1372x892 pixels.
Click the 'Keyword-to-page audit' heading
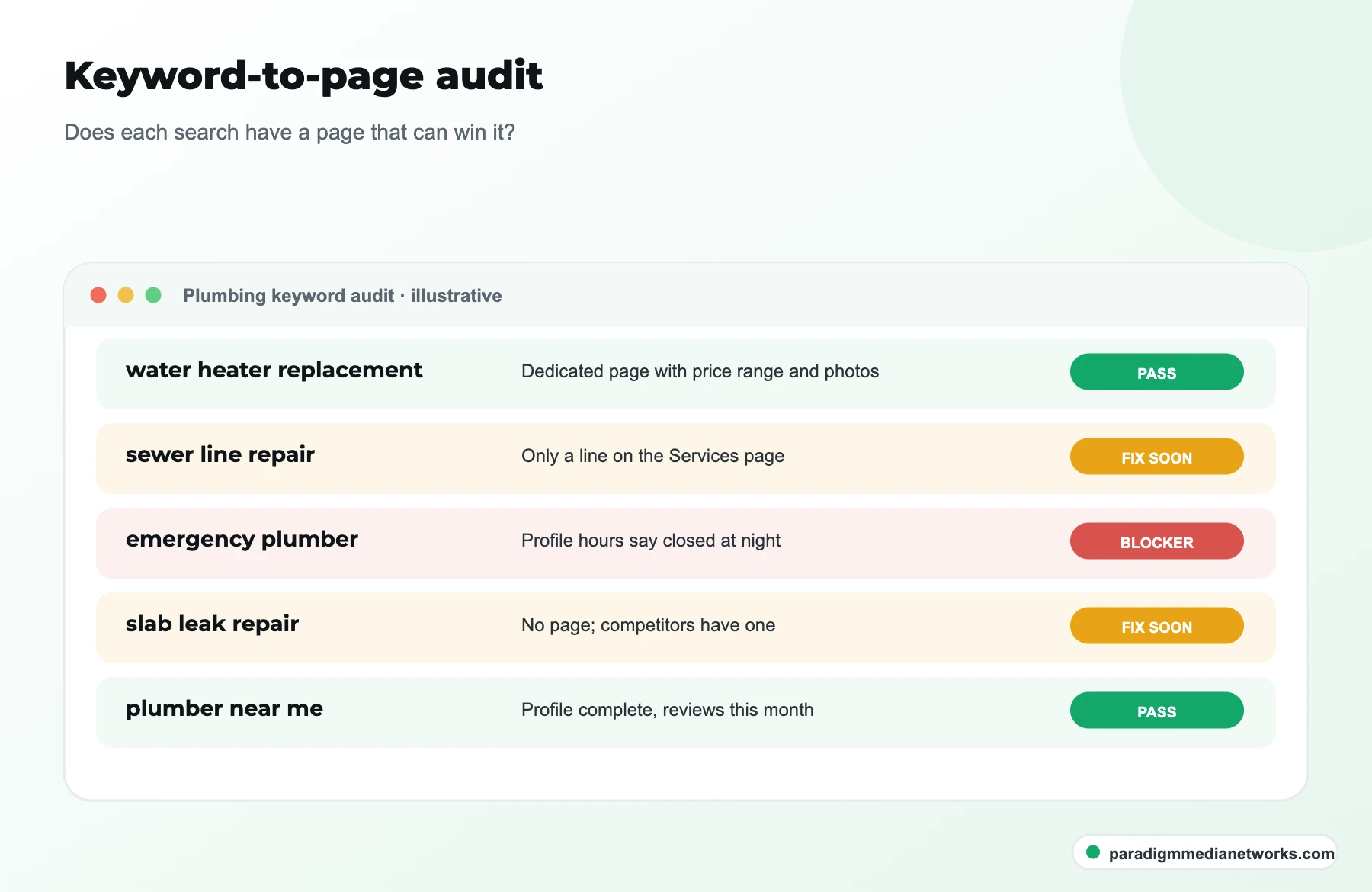(303, 76)
